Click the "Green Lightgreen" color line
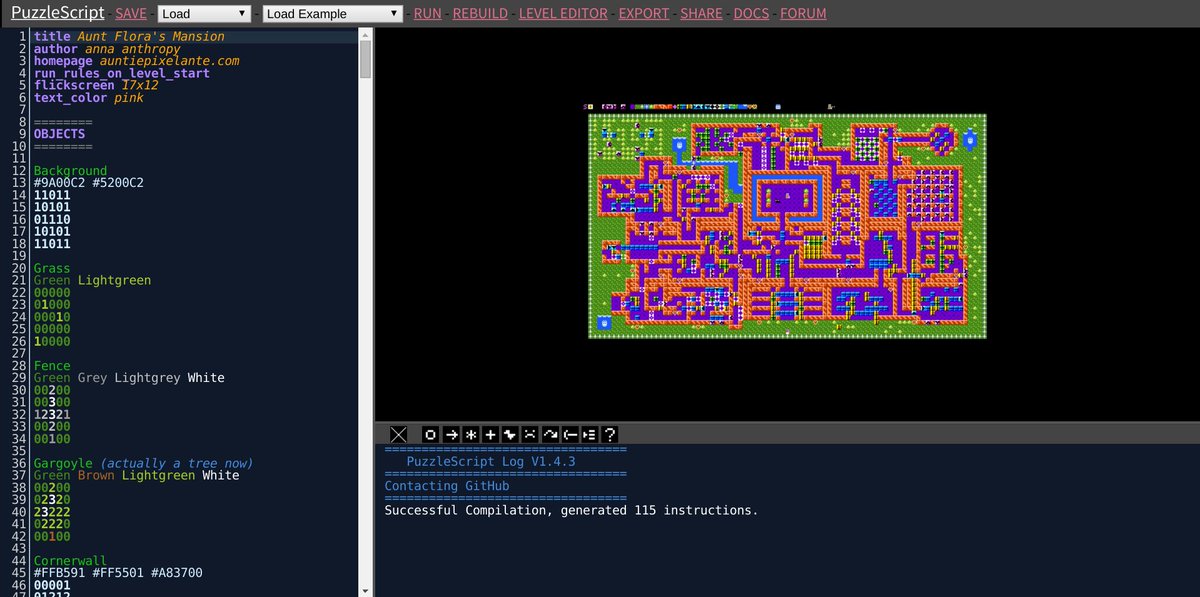 pos(92,281)
